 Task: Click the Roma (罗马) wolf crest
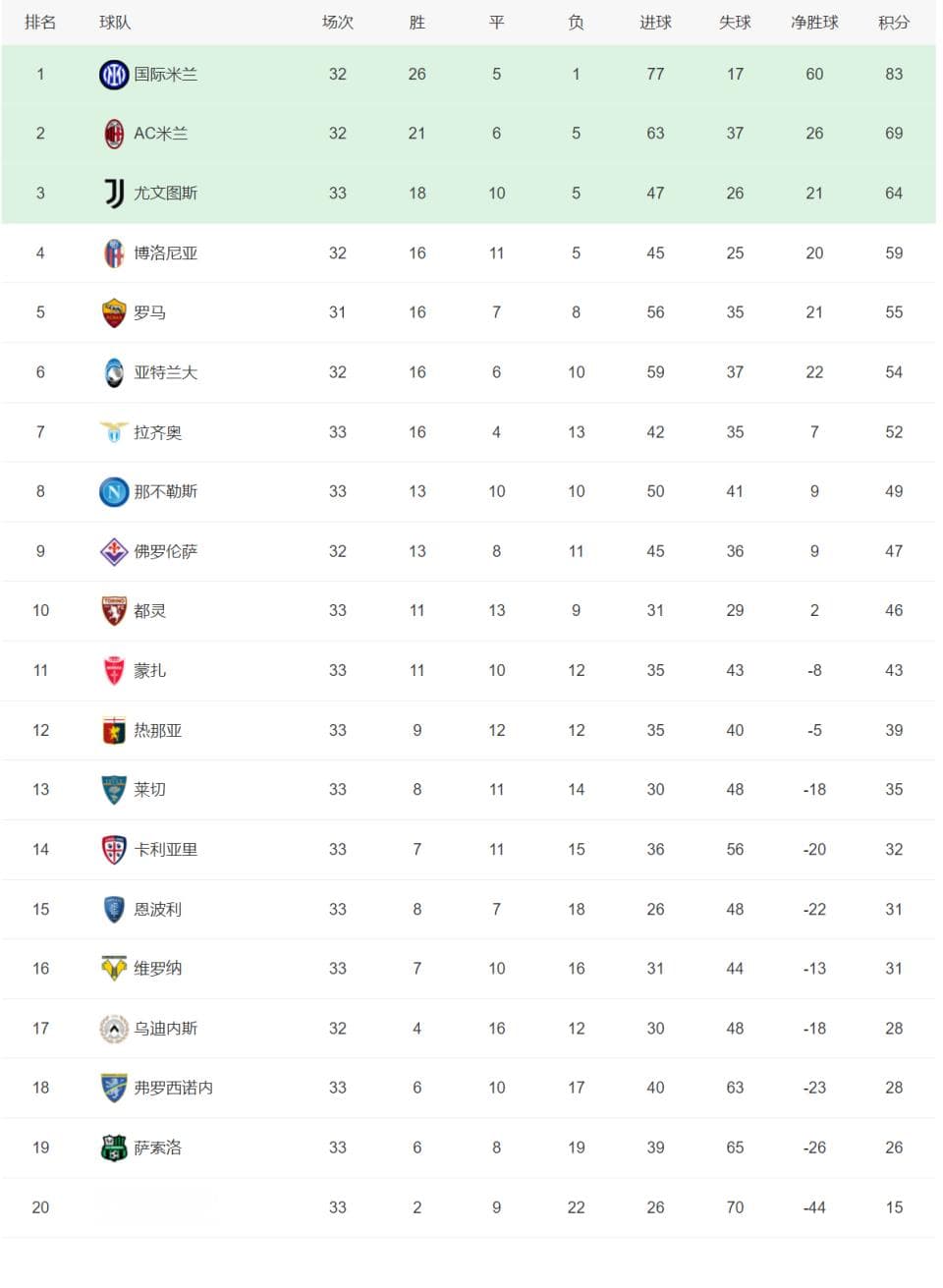pos(114,312)
